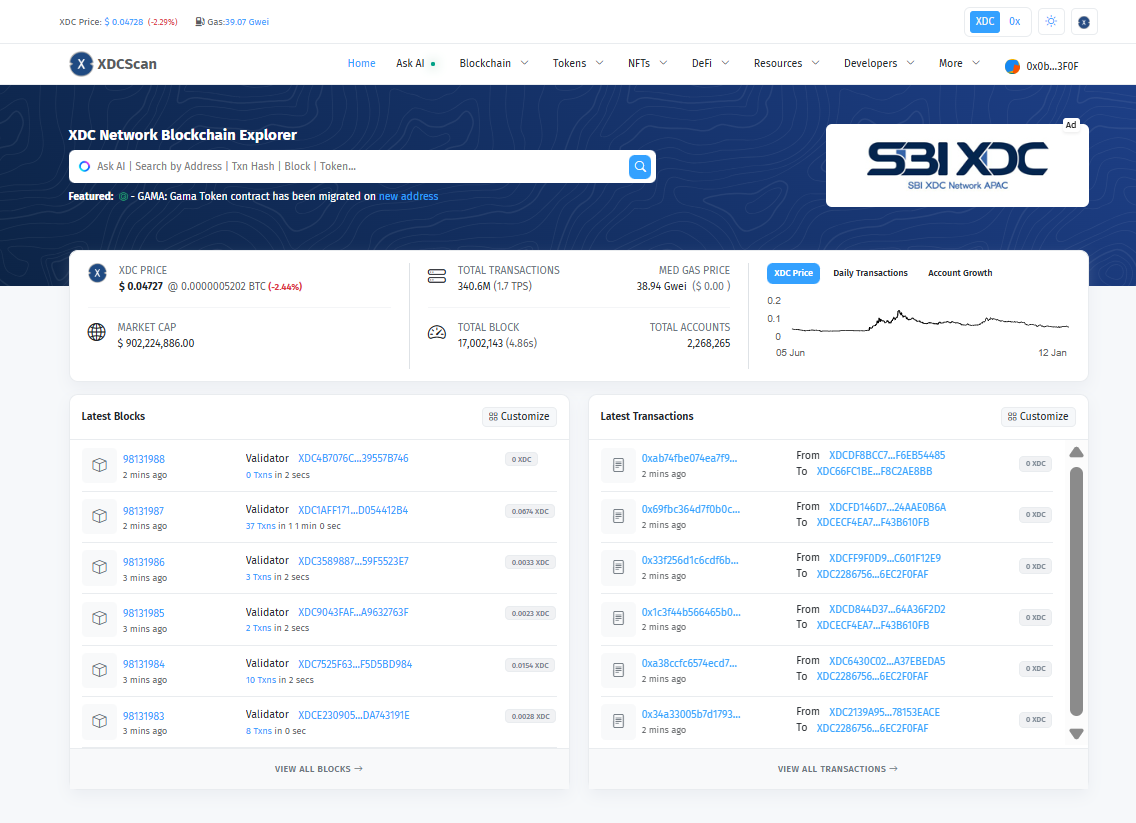This screenshot has height=823, width=1136.
Task: Click the Total Block gauge icon
Action: (x=437, y=333)
